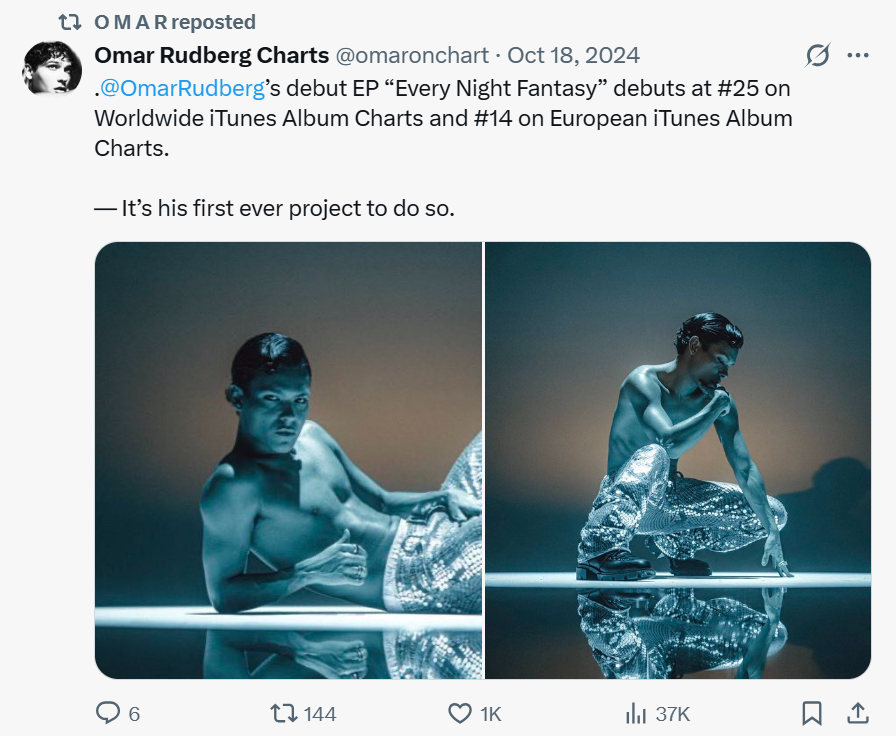Open the three-dot More options menu
The width and height of the screenshot is (896, 736).
[x=858, y=55]
